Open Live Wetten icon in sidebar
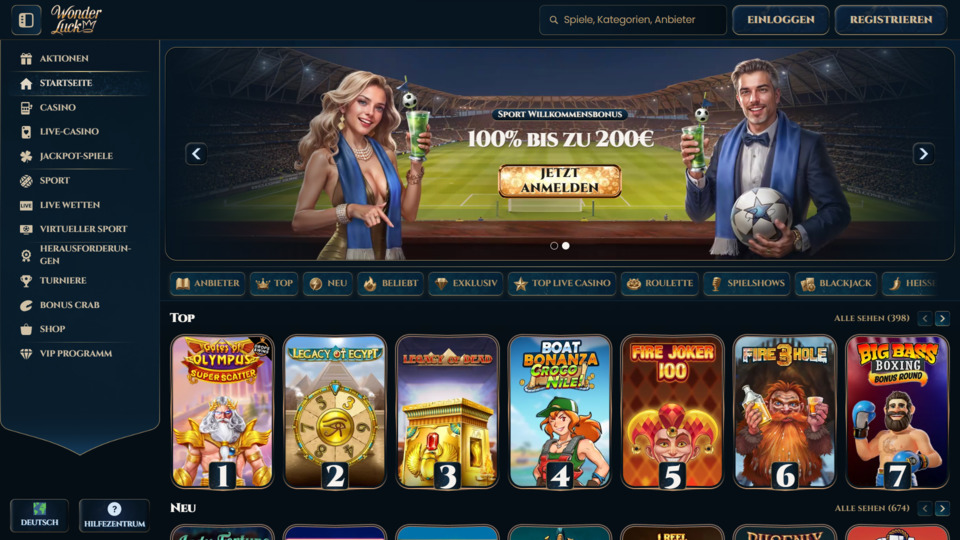This screenshot has height=540, width=960. click(26, 205)
